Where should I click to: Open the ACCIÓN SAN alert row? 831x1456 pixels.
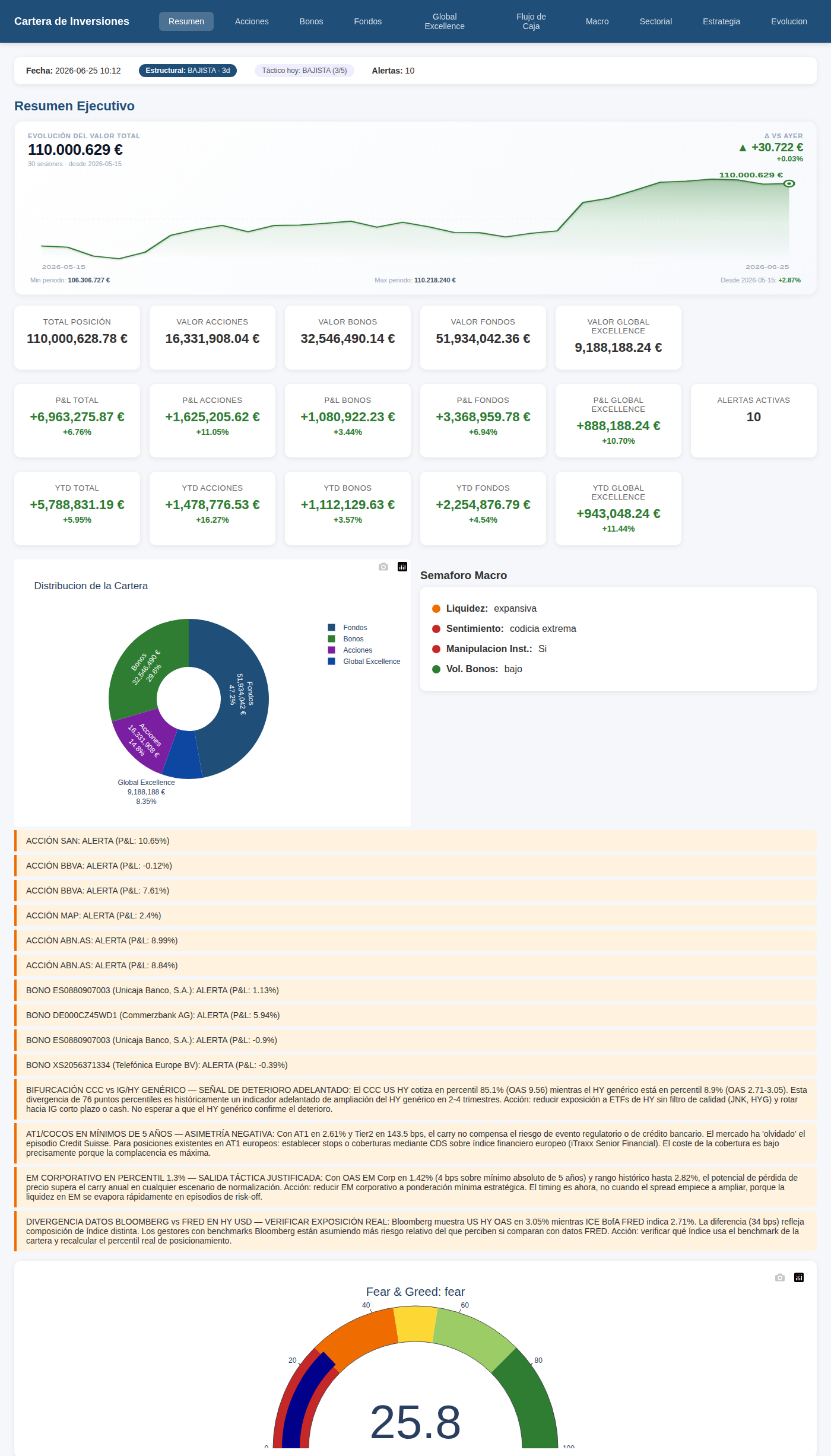click(415, 841)
